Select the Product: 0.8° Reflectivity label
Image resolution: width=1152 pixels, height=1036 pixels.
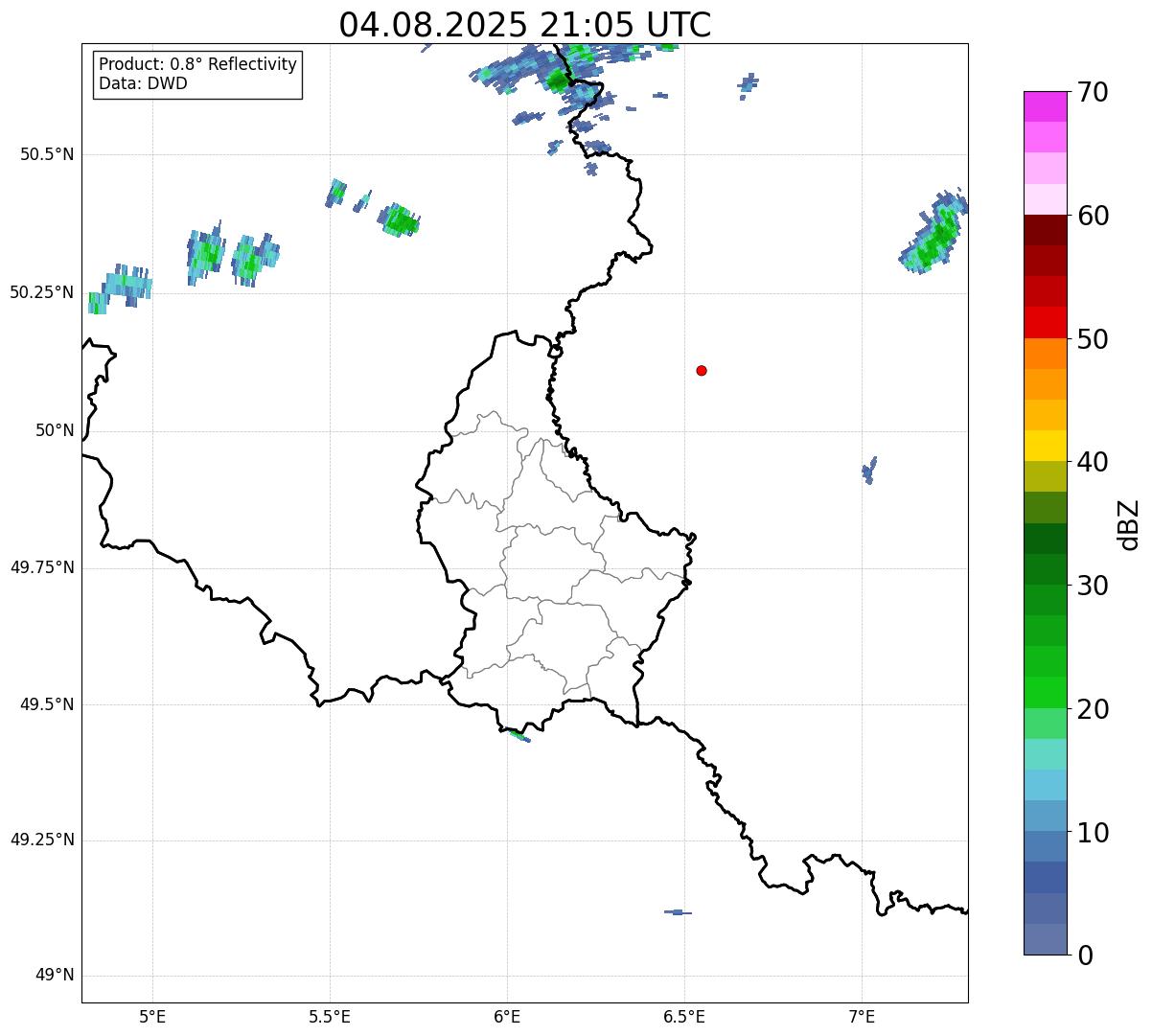click(198, 64)
